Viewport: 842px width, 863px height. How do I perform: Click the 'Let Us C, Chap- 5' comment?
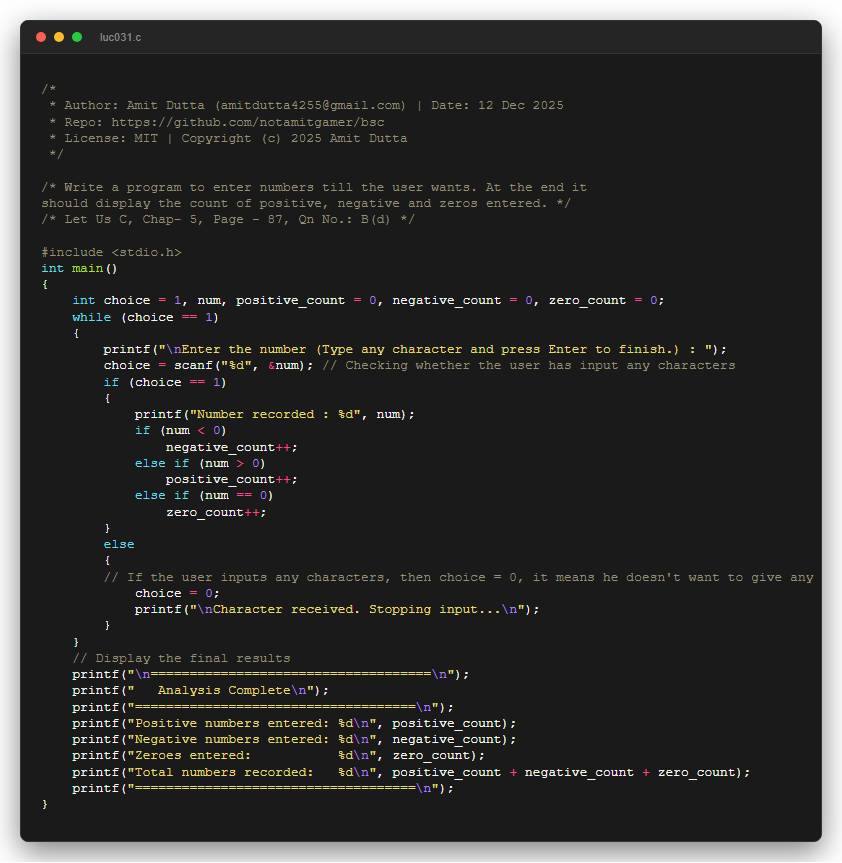[228, 220]
